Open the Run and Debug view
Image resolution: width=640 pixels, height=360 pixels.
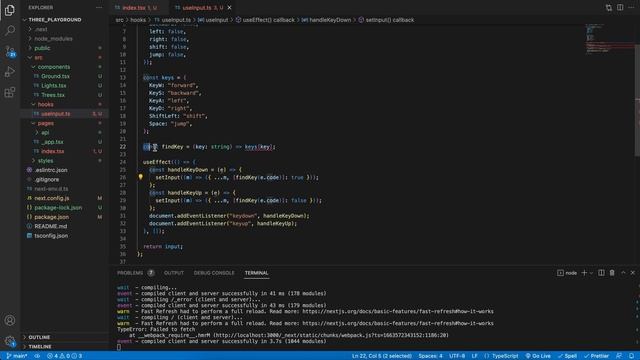click(x=10, y=72)
